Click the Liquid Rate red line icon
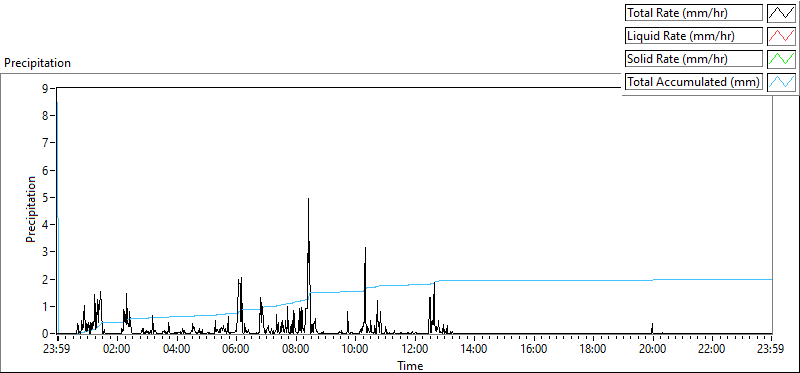800x373 pixels. [x=782, y=36]
